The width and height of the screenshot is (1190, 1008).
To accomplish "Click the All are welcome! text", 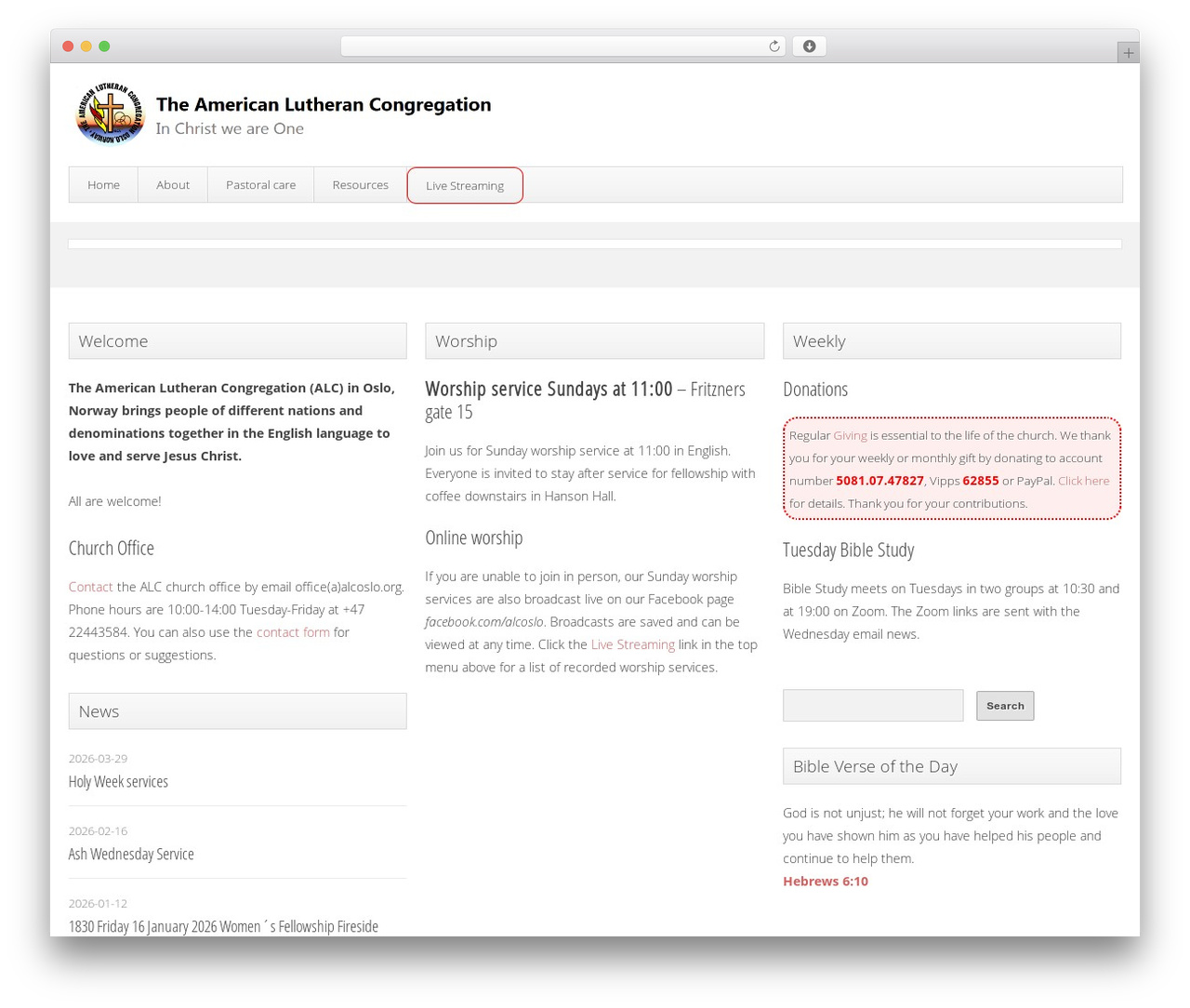I will click(x=114, y=501).
